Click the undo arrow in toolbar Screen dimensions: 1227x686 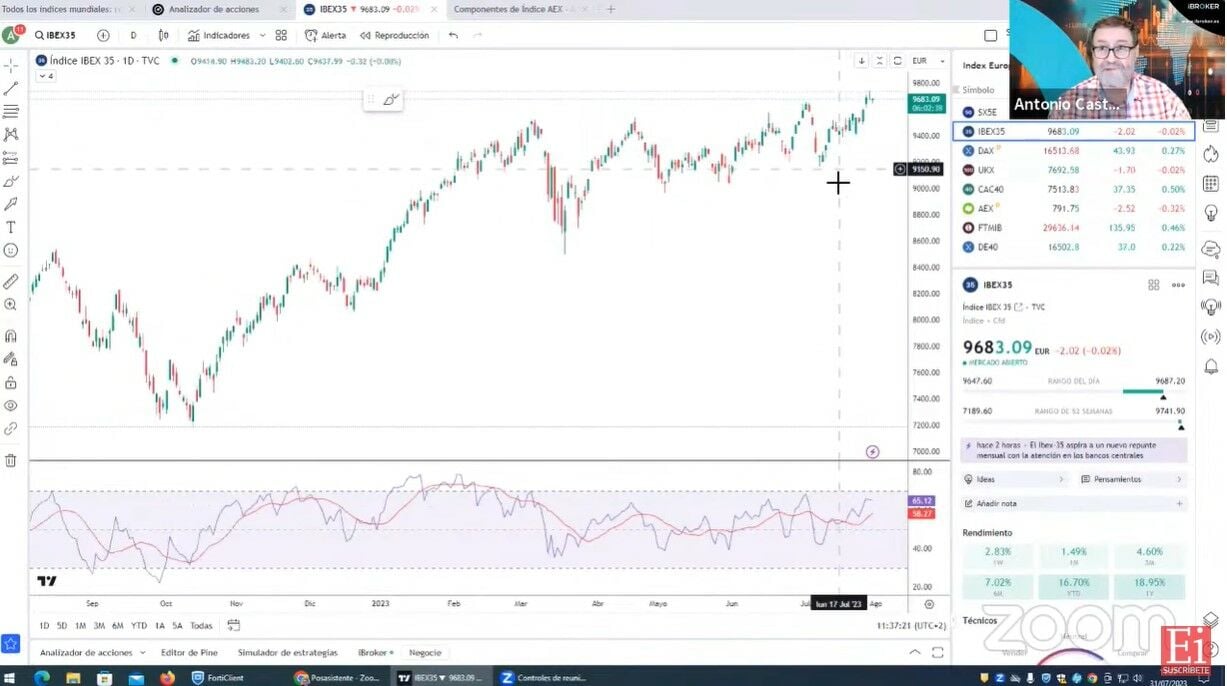(x=453, y=35)
